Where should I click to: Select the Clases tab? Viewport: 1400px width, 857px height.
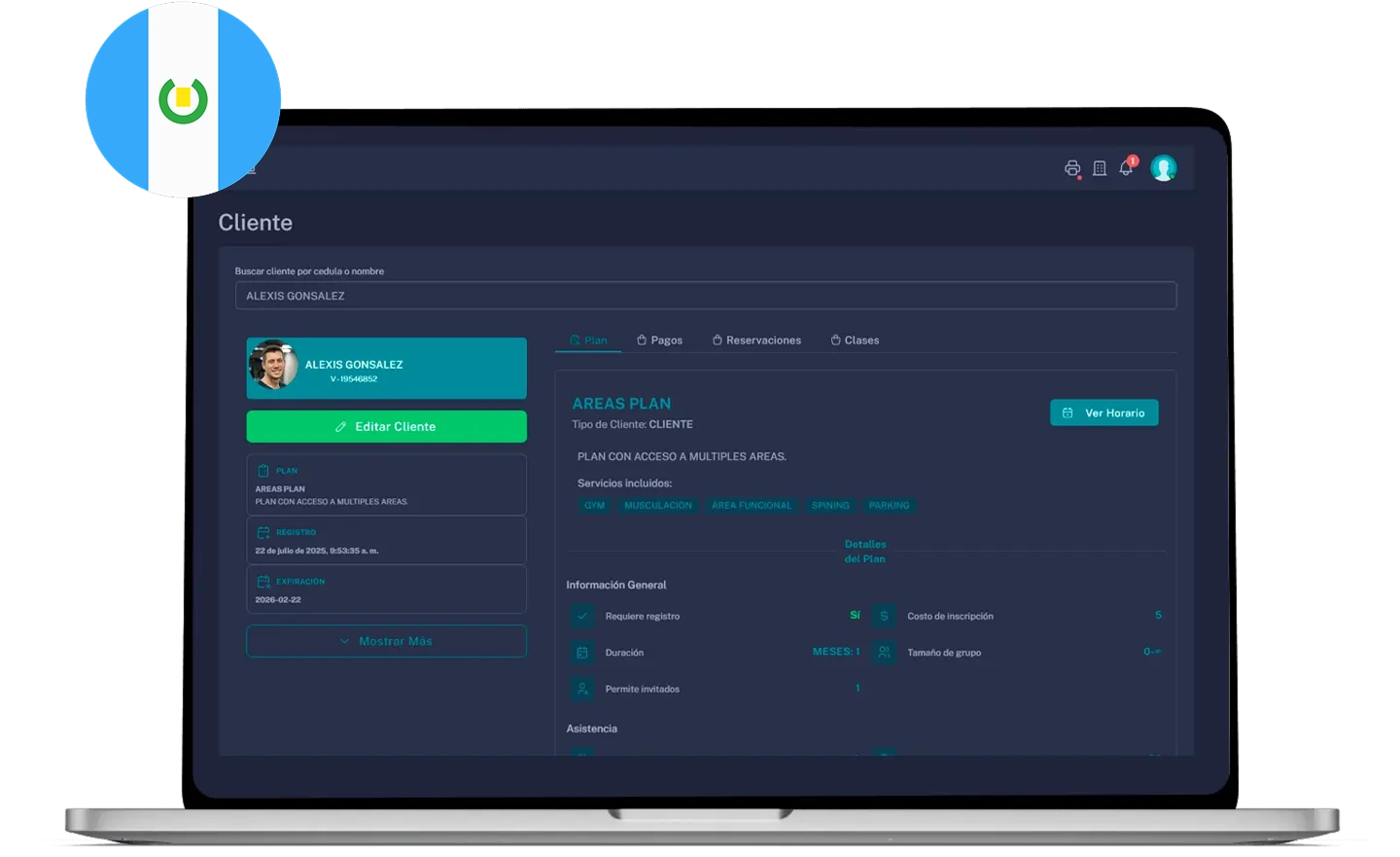coord(855,340)
